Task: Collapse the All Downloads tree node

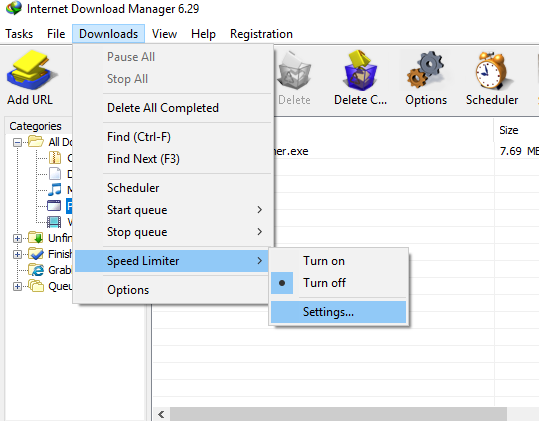Action: [17, 142]
